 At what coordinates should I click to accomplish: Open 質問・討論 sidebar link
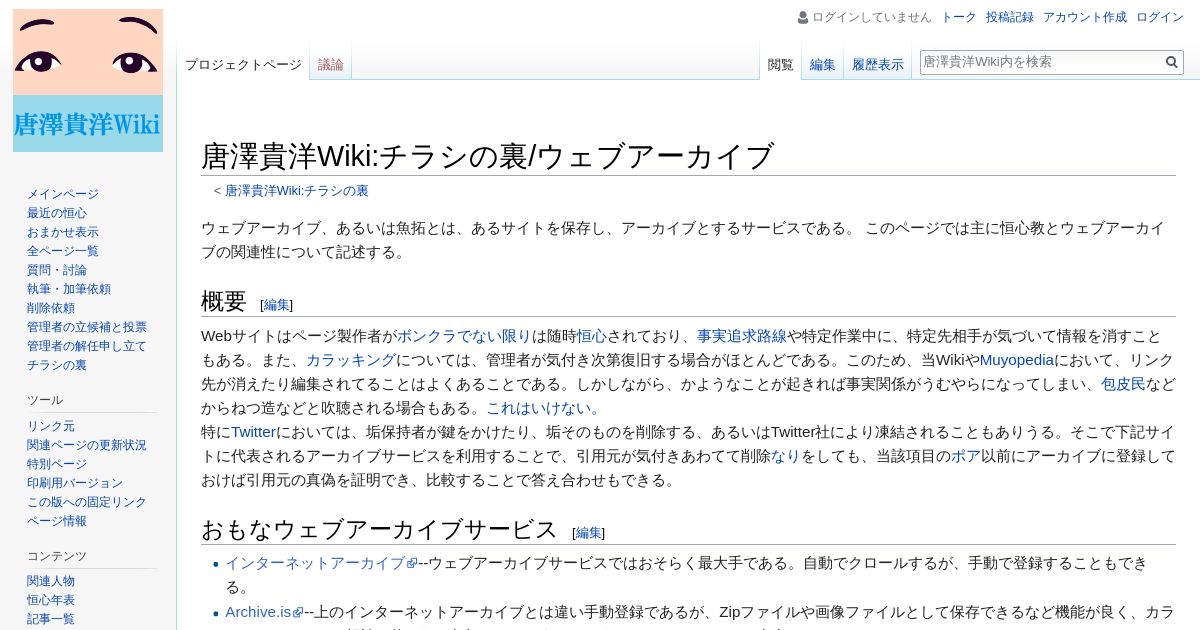57,270
